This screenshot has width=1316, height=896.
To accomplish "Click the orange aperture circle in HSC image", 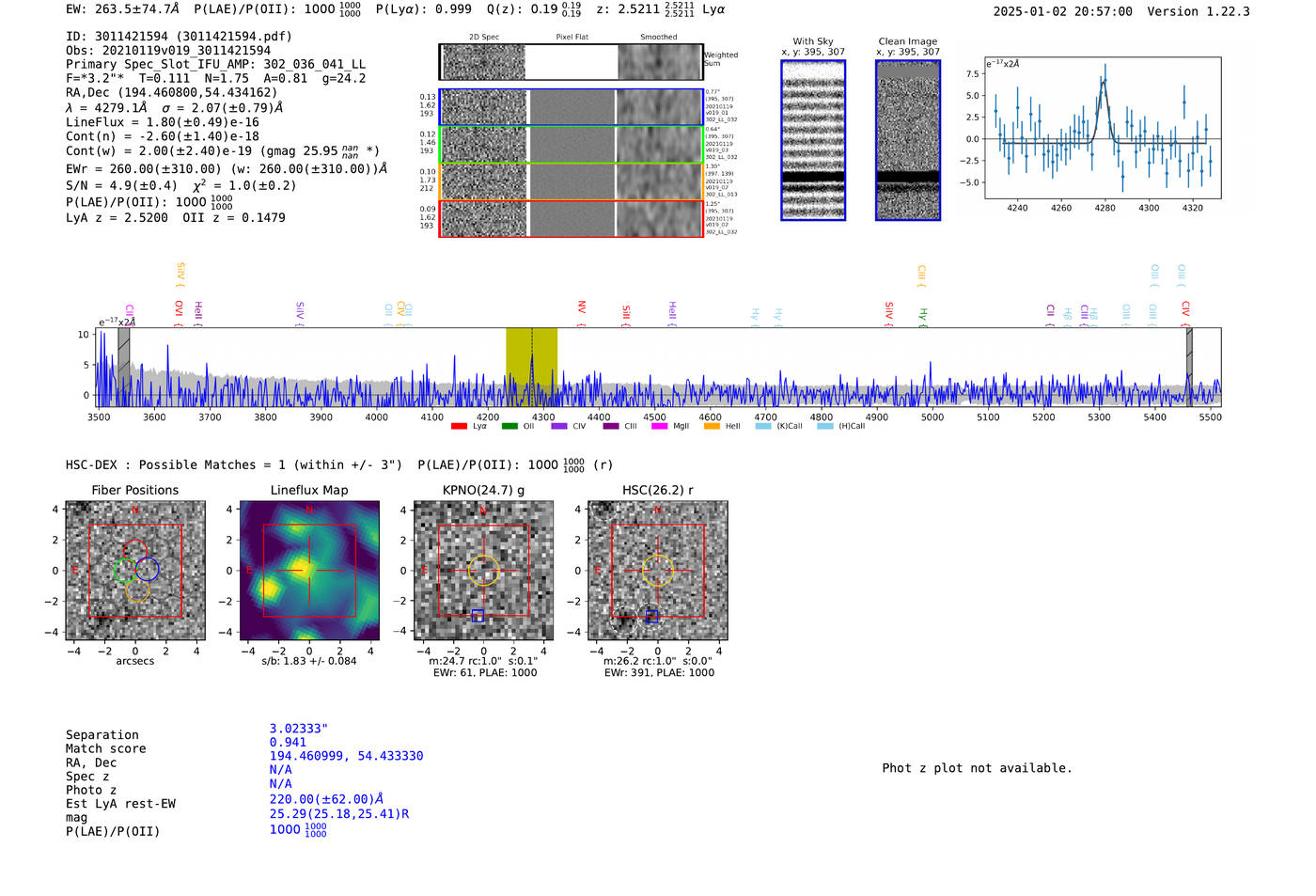I will (657, 571).
